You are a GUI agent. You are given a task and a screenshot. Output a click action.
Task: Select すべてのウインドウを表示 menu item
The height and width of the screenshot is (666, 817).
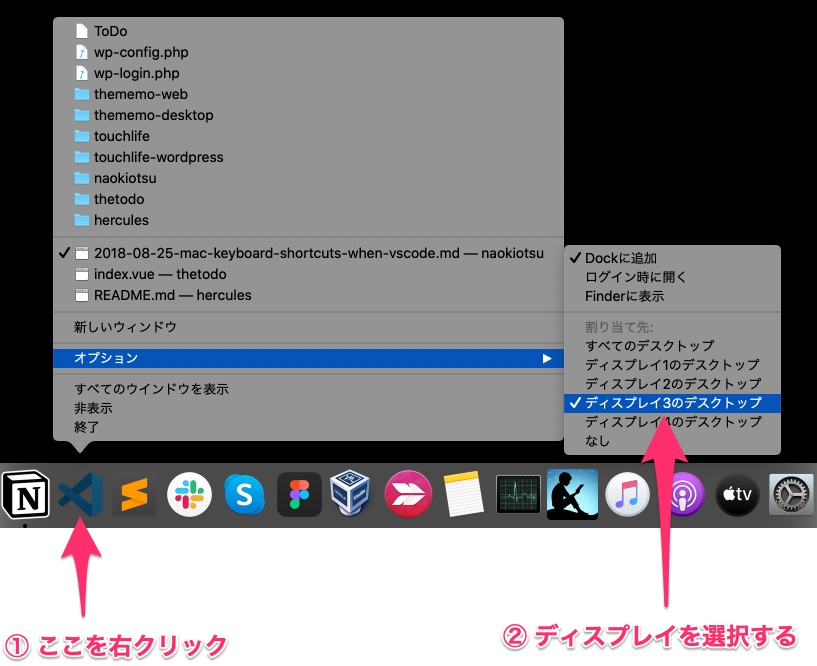point(151,389)
